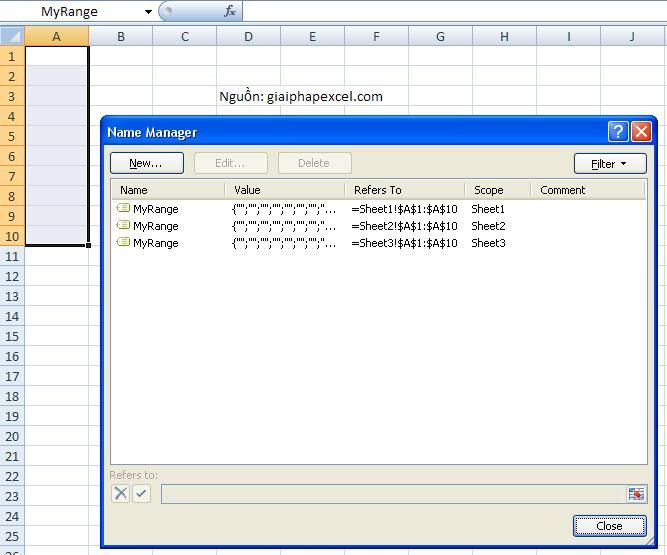The image size is (667, 555).
Task: Select the MyRange name icon scoped to Sheet1
Action: tap(124, 209)
